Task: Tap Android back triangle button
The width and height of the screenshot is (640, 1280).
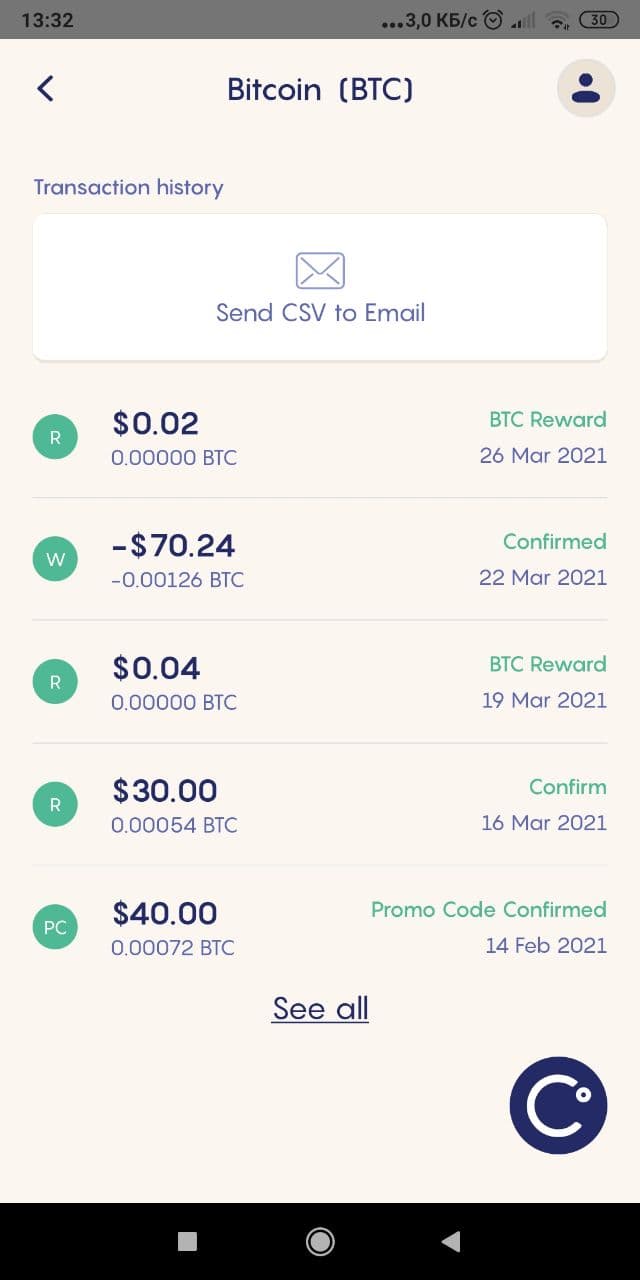Action: 451,1241
